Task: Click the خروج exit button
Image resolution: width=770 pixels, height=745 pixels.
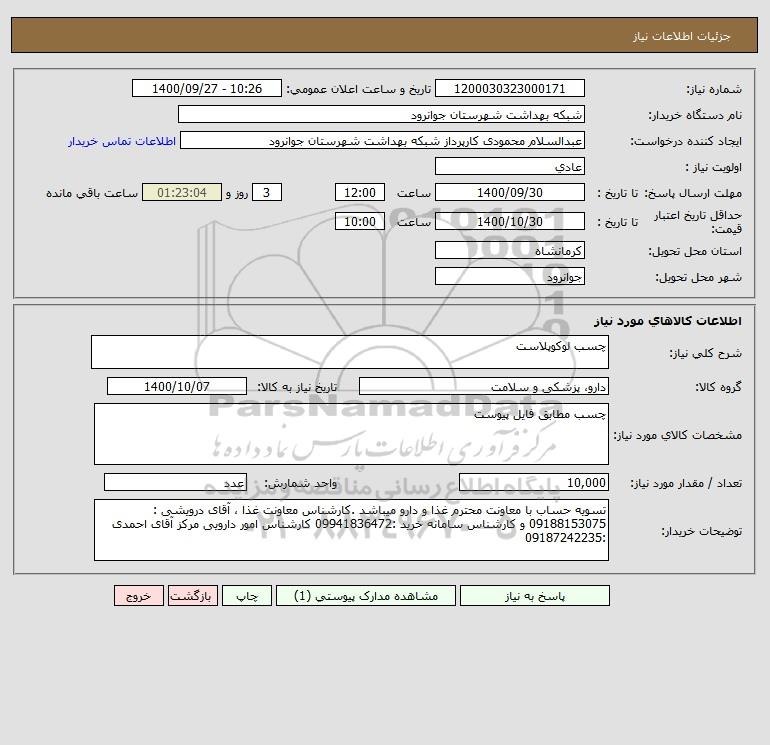Action: pos(138,596)
